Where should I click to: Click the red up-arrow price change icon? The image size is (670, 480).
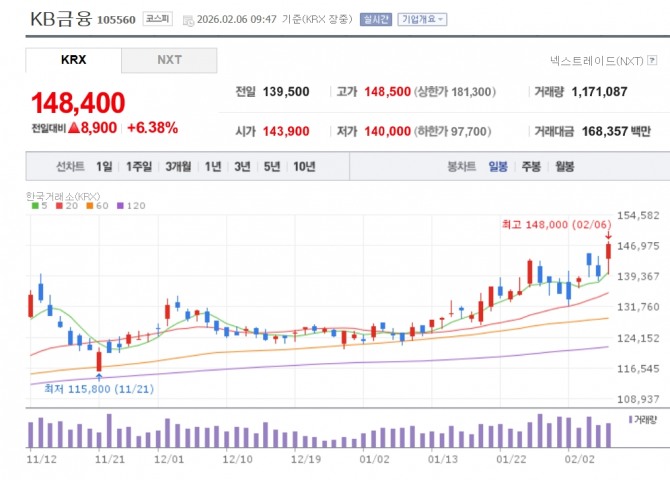75,128
